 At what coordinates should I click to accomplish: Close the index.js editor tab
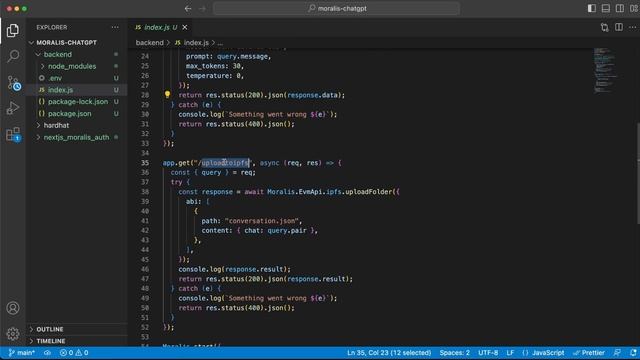pyautogui.click(x=185, y=27)
